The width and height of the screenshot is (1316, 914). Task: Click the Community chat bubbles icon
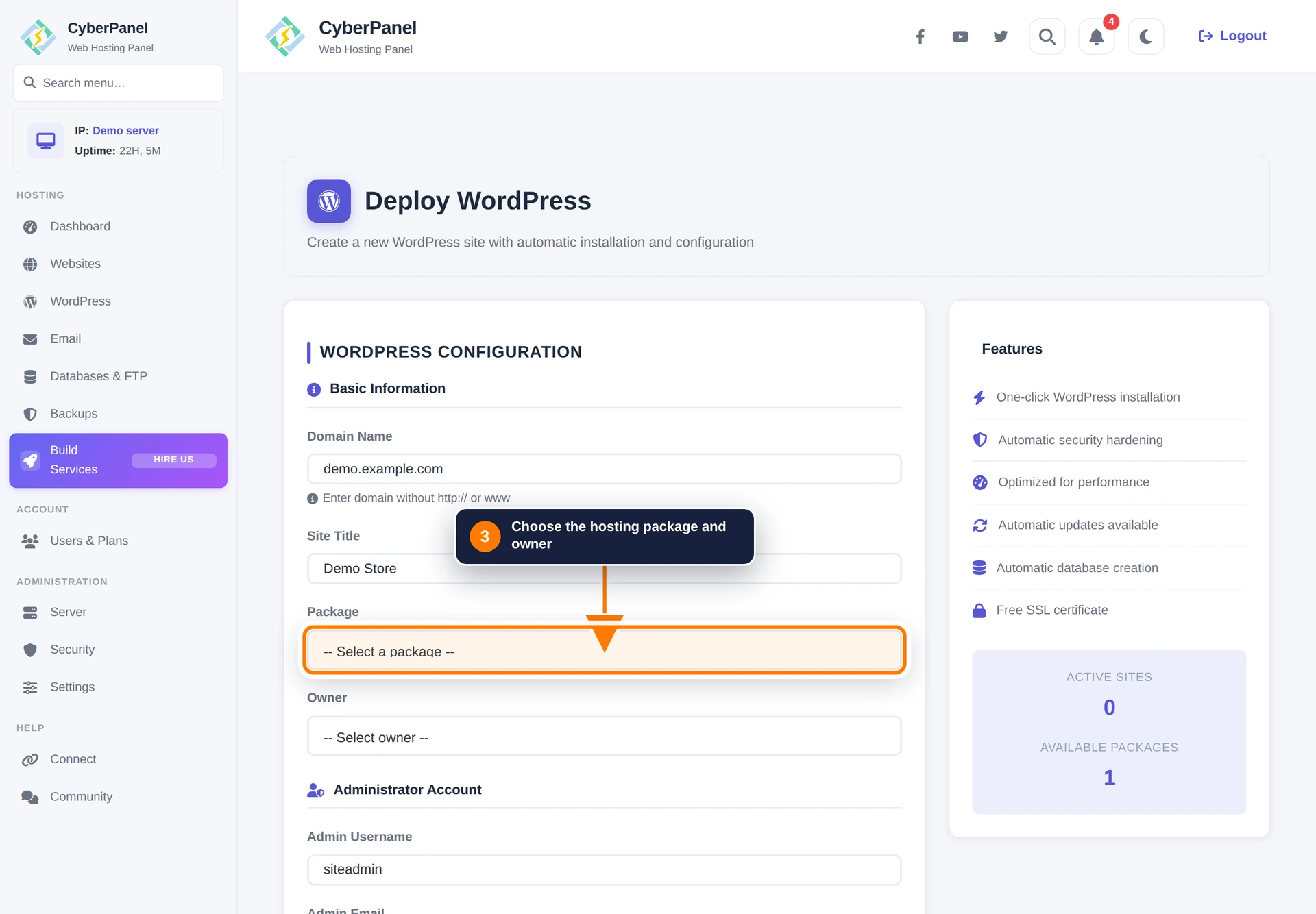30,798
